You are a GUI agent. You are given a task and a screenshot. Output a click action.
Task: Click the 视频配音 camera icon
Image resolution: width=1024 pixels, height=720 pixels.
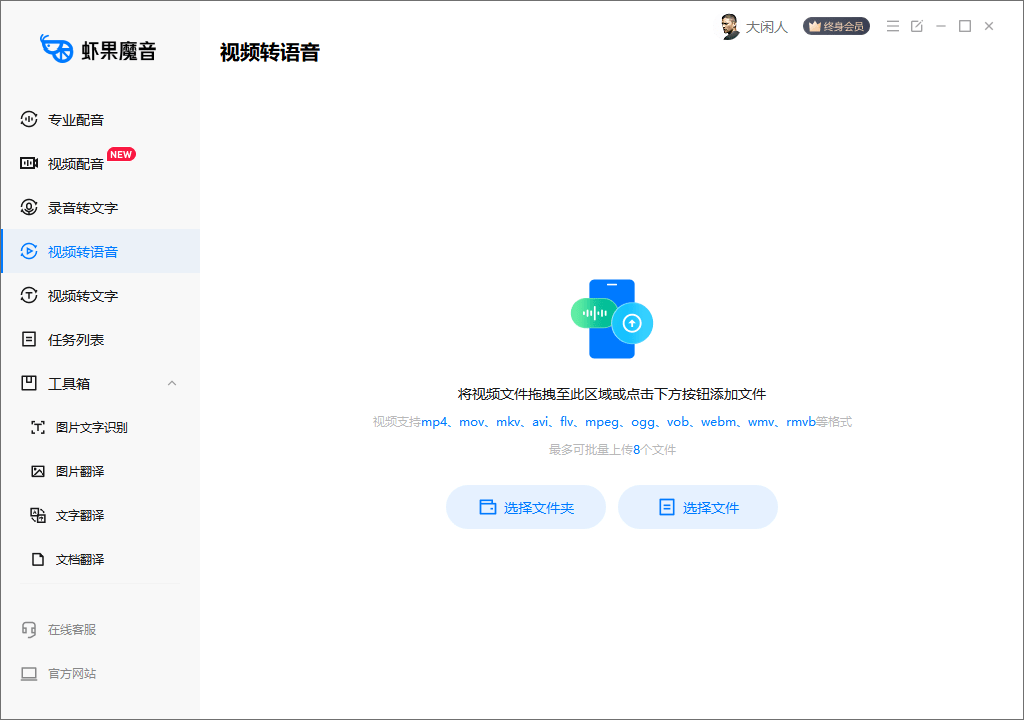point(29,163)
